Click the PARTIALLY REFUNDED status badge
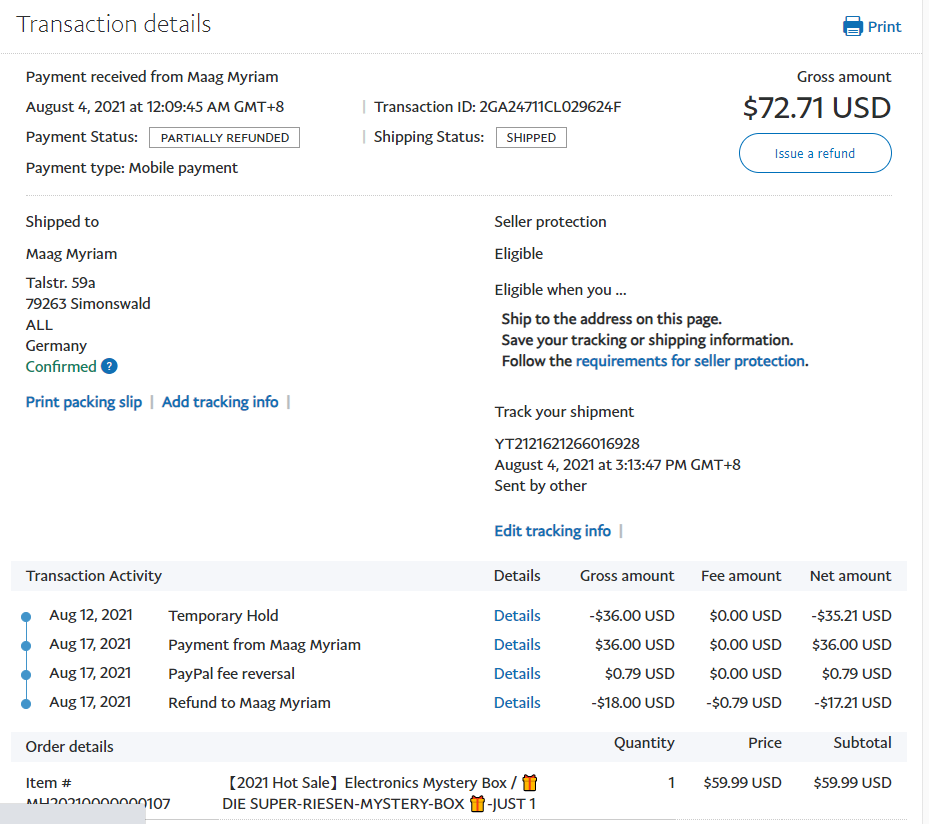This screenshot has height=824, width=929. 225,138
